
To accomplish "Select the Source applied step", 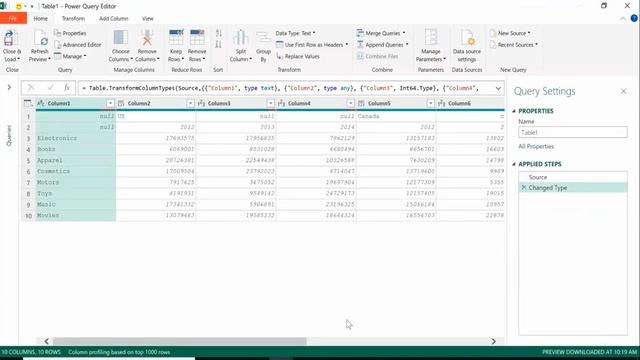I will click(x=573, y=177).
